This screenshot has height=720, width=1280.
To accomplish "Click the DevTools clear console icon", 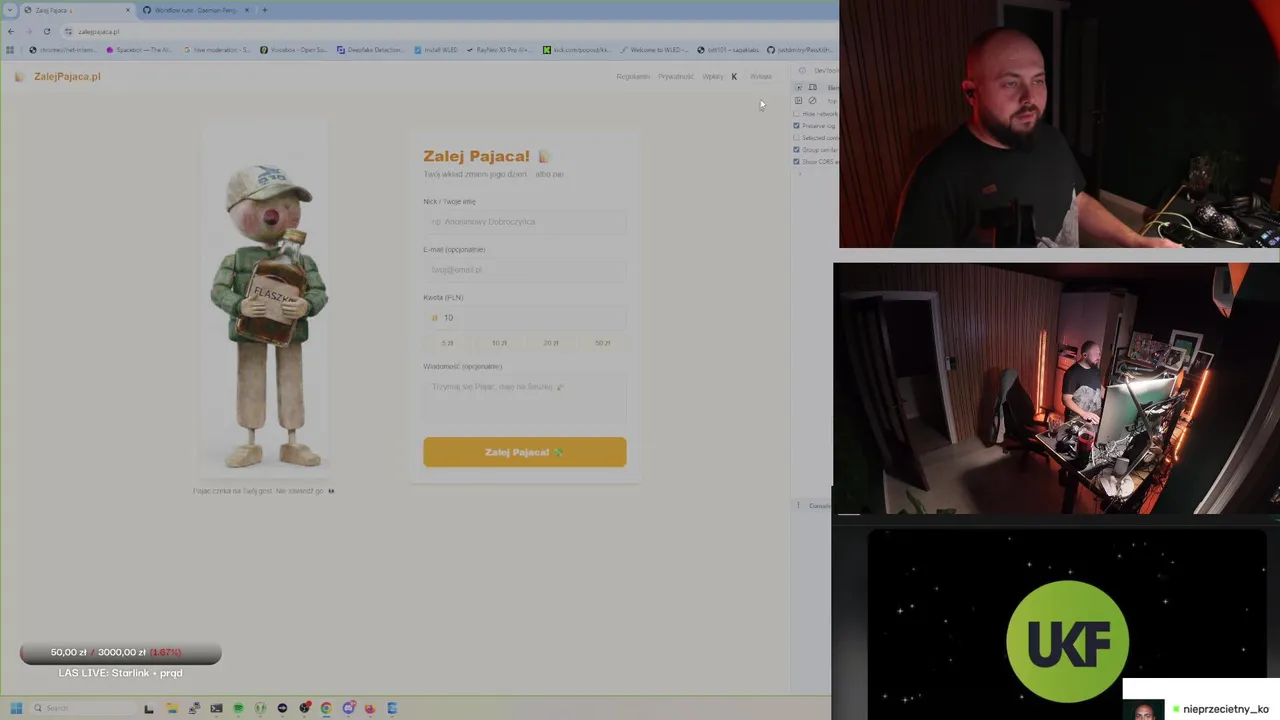I will click(812, 101).
